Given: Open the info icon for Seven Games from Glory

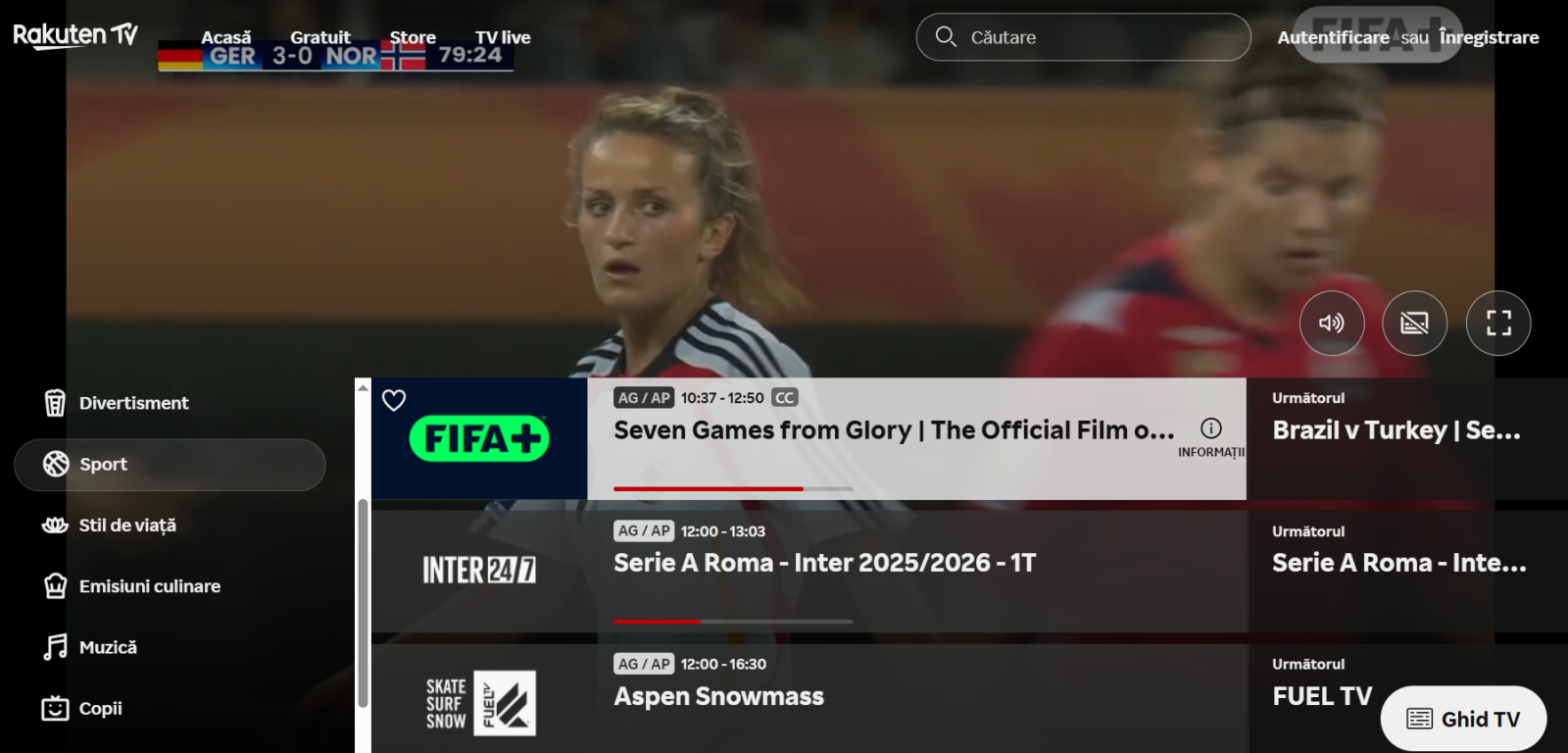Looking at the screenshot, I should tap(1211, 428).
